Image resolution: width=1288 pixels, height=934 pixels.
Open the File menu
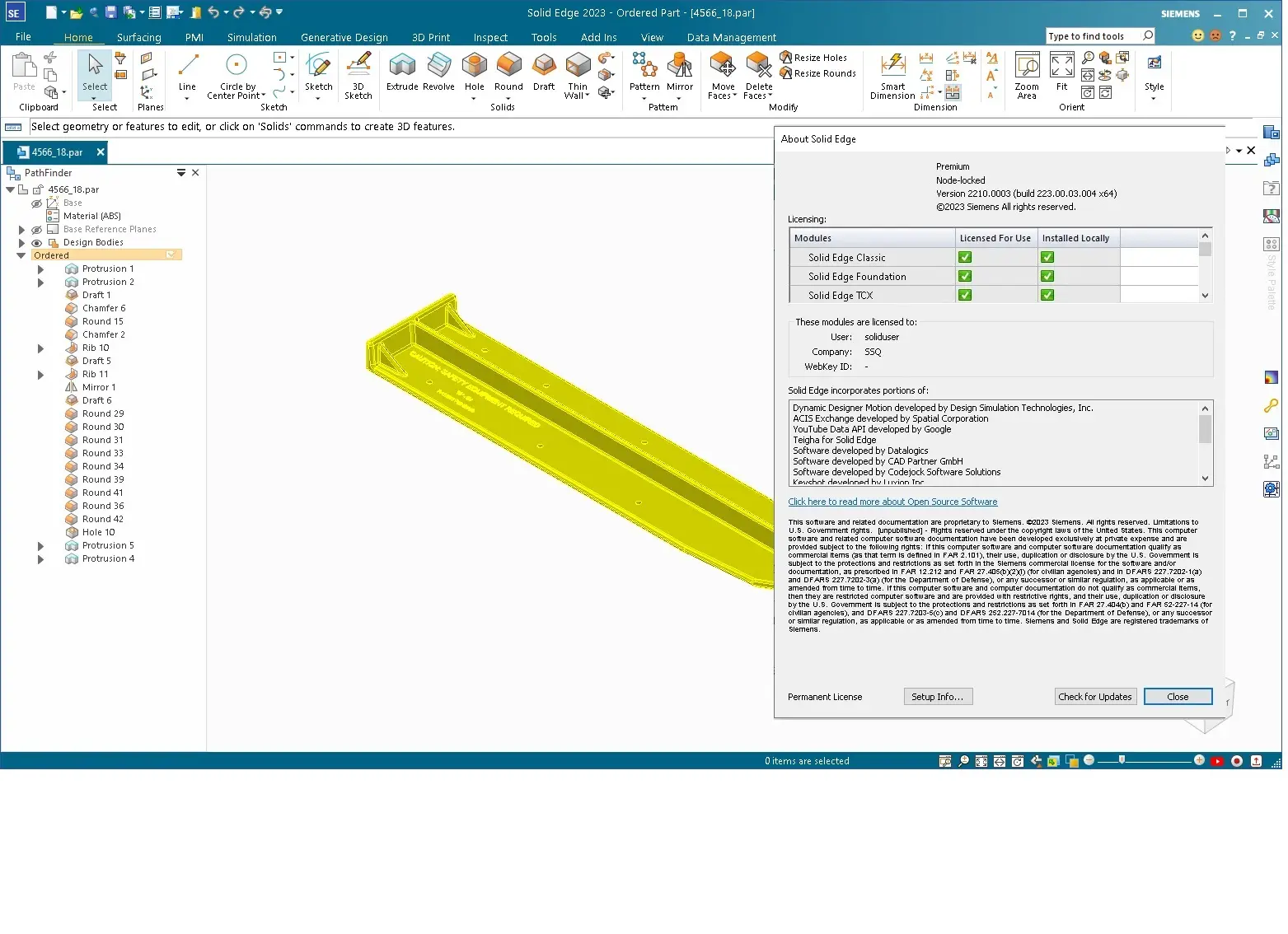[x=23, y=37]
